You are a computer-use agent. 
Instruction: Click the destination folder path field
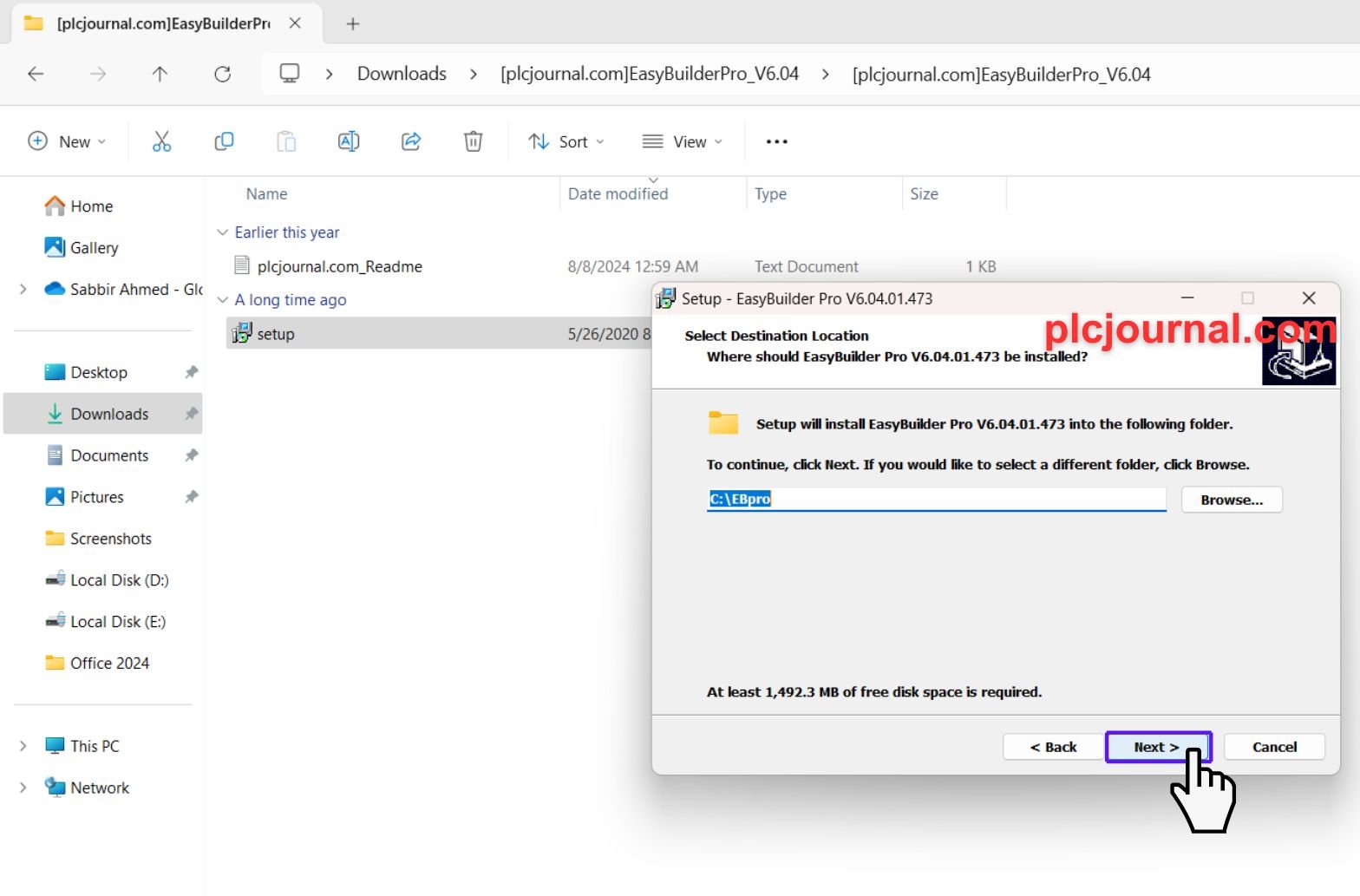pyautogui.click(x=935, y=500)
